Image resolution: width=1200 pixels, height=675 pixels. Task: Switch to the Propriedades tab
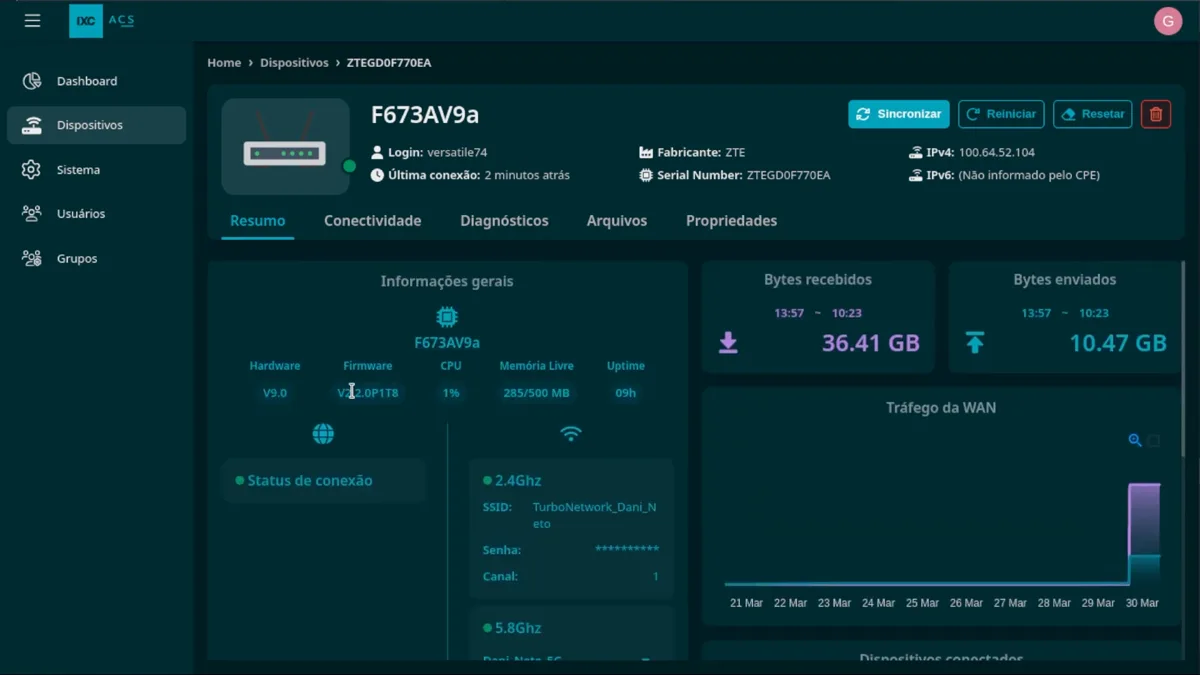(731, 221)
